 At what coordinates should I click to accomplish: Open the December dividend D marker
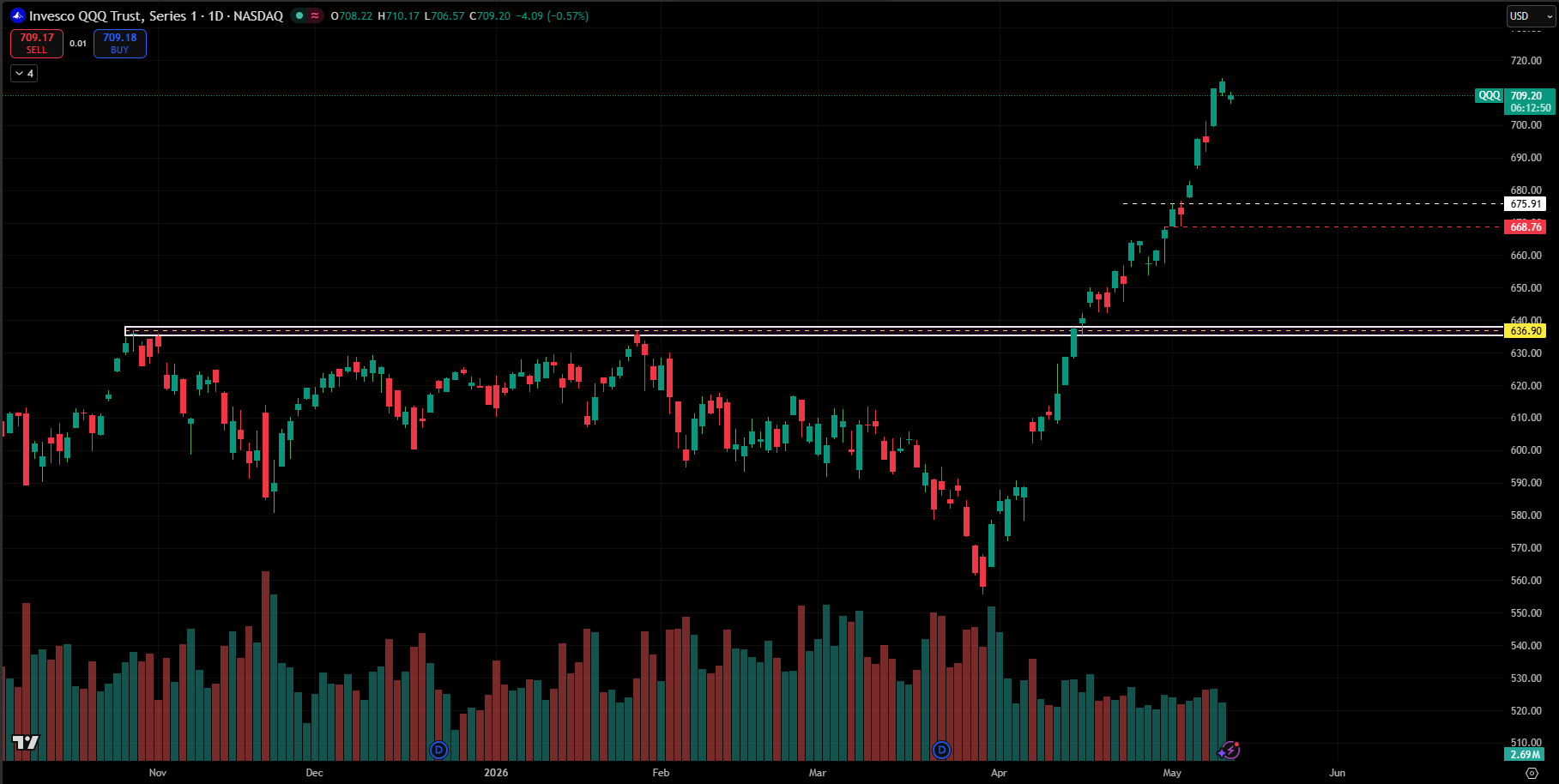[439, 751]
